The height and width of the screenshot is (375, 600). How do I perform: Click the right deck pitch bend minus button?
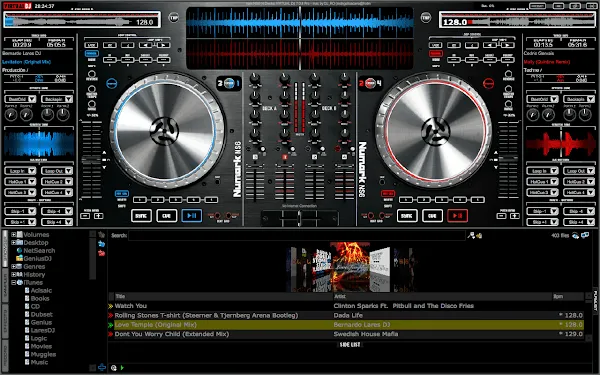click(x=501, y=216)
